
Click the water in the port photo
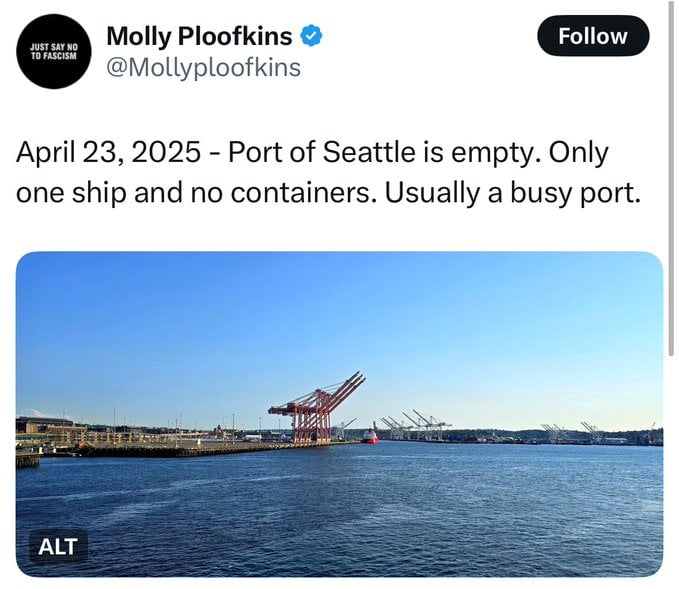coord(339,511)
